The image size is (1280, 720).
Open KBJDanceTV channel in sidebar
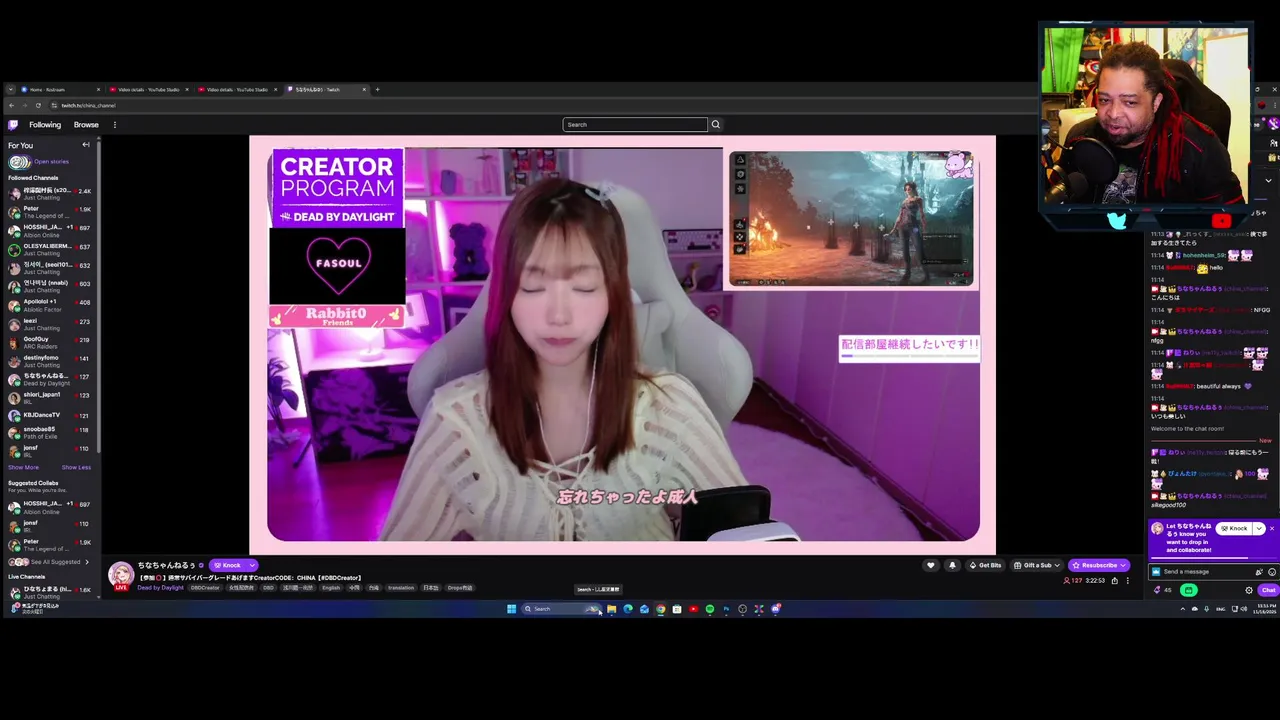pyautogui.click(x=50, y=415)
